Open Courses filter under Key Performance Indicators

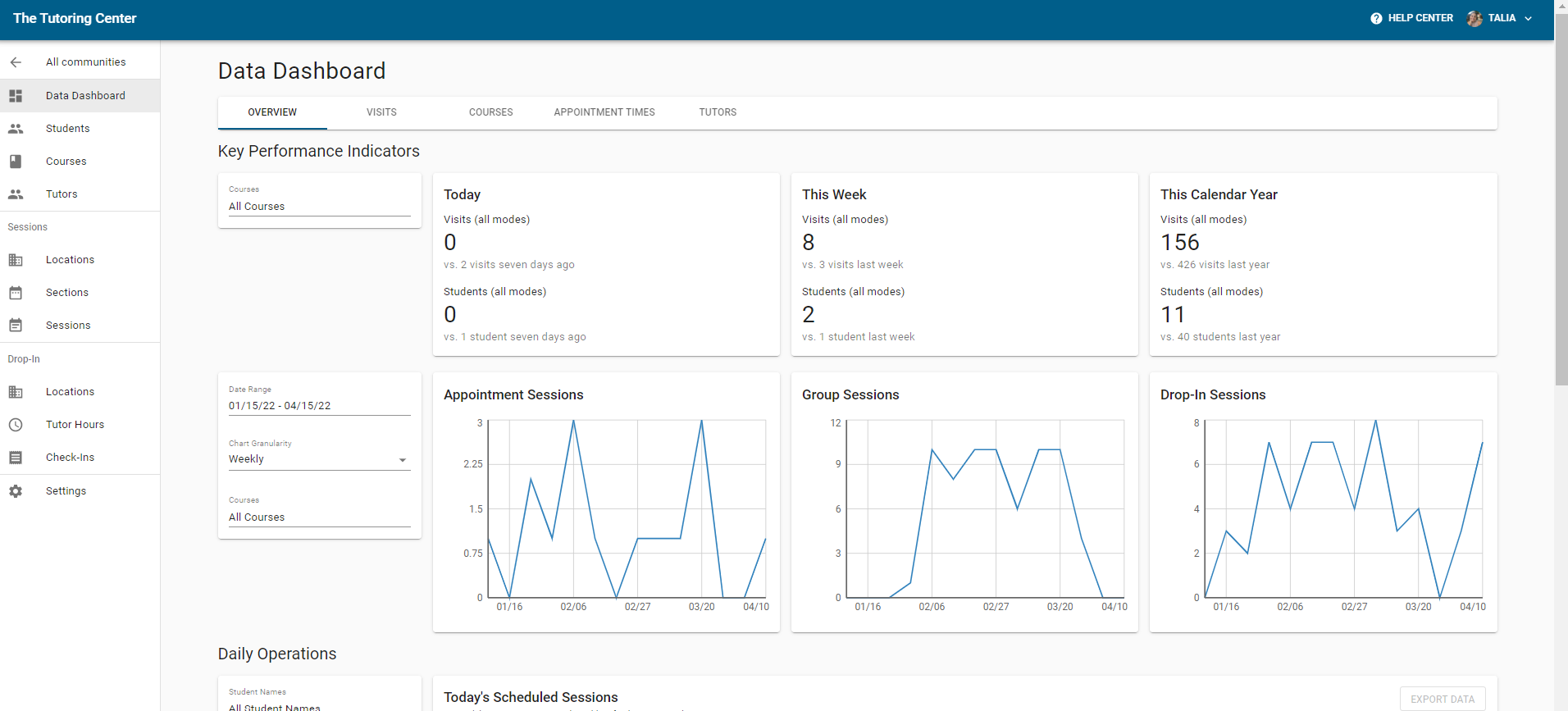pyautogui.click(x=319, y=207)
